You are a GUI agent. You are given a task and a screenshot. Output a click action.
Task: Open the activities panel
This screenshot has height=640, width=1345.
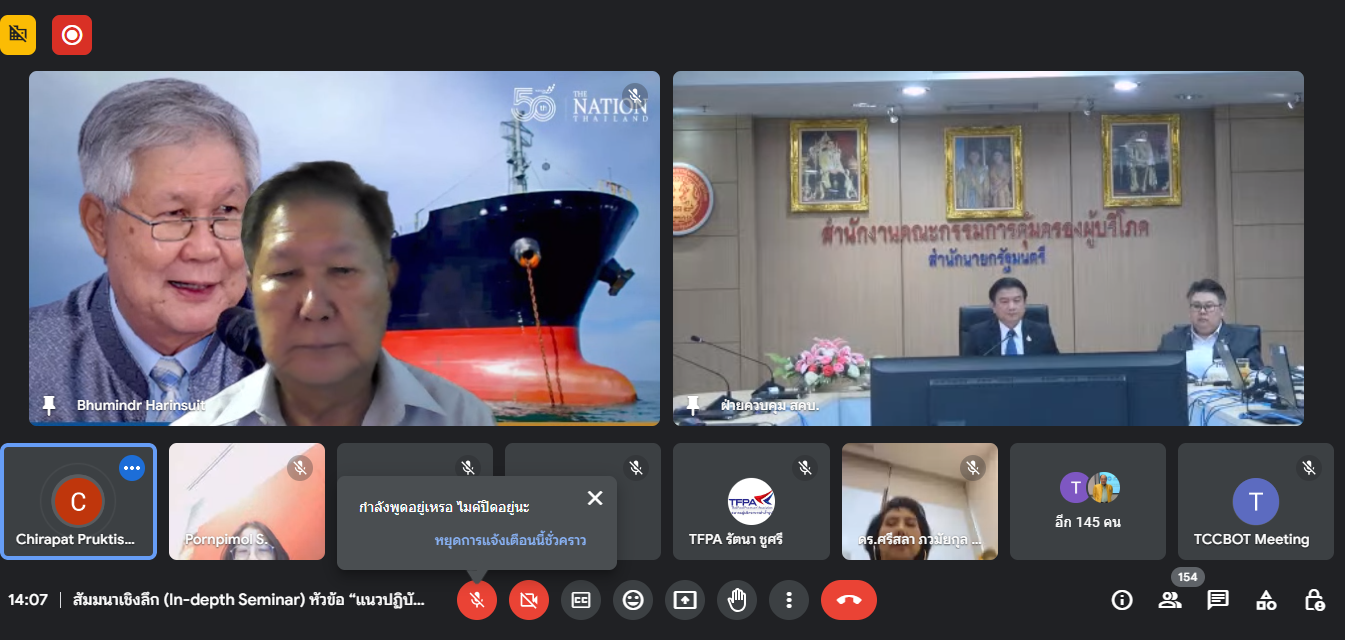click(x=1266, y=600)
